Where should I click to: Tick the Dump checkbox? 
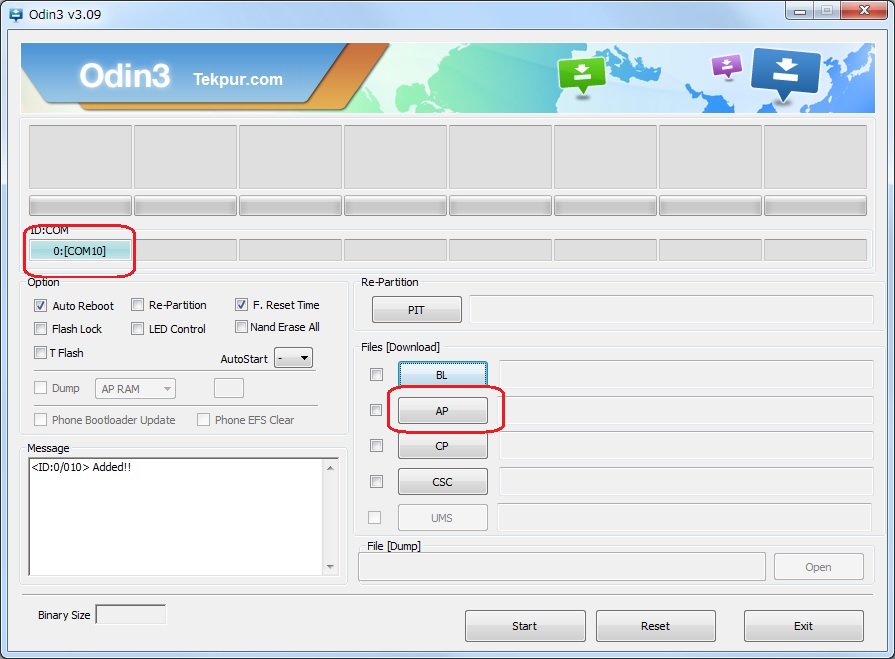click(40, 388)
